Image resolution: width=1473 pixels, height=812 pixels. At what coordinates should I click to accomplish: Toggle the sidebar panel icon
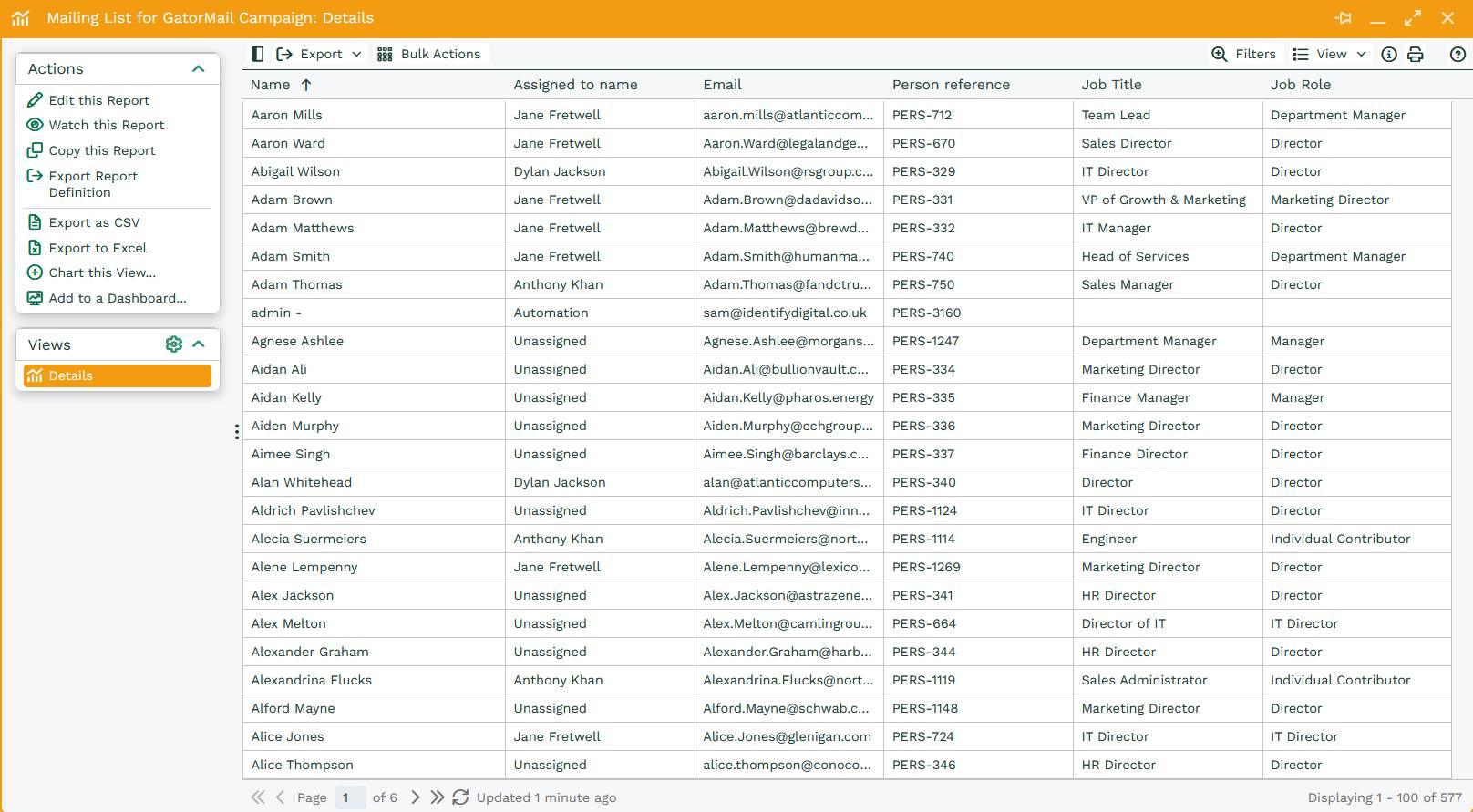click(x=257, y=55)
